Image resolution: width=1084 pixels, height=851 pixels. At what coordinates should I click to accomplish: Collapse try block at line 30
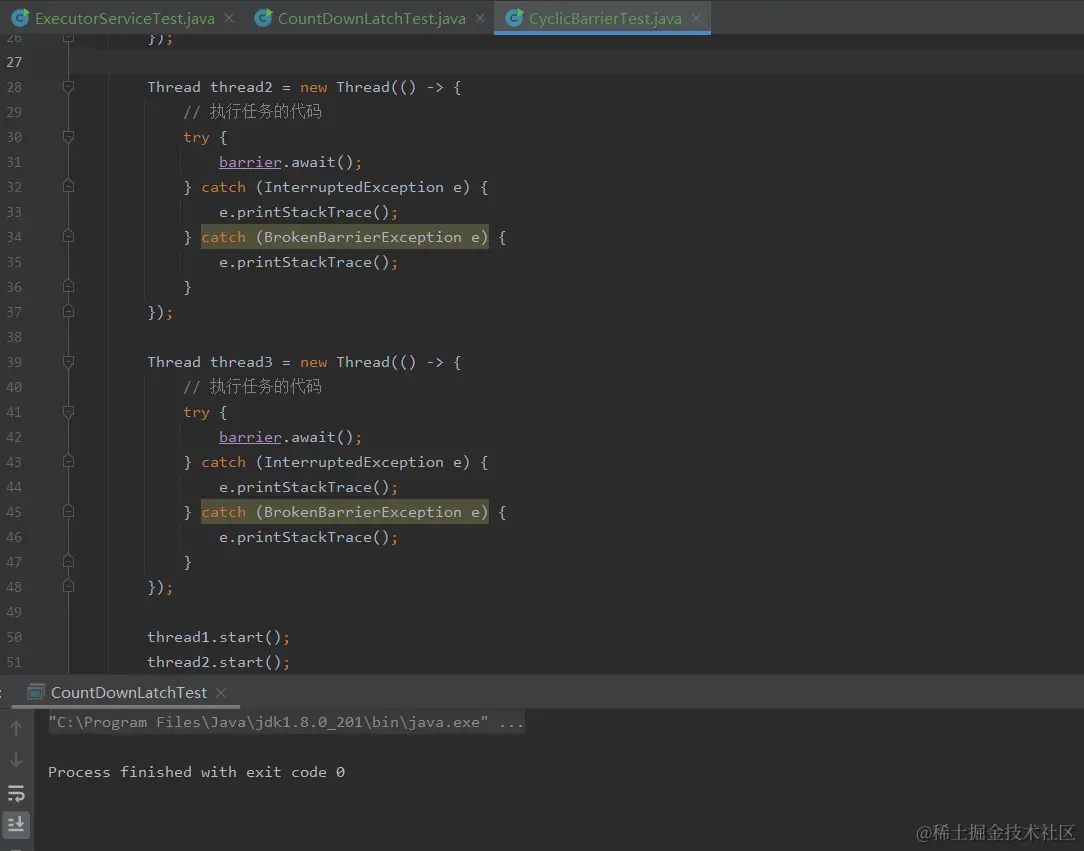coord(68,137)
